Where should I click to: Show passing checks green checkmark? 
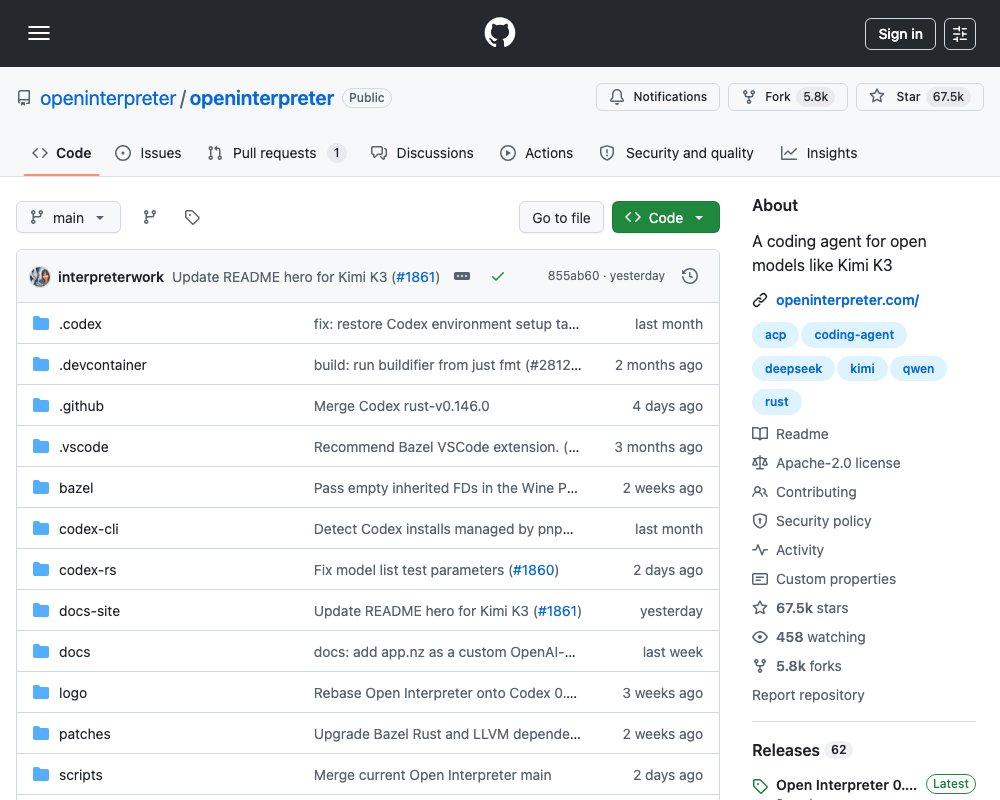(498, 276)
